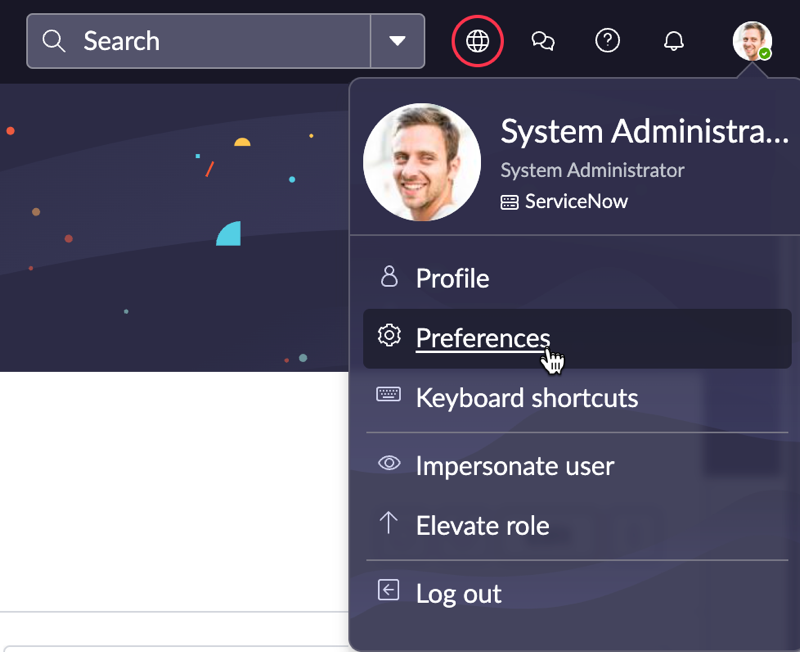This screenshot has width=800, height=652.
Task: Click Log out in user menu
Action: coord(577,593)
